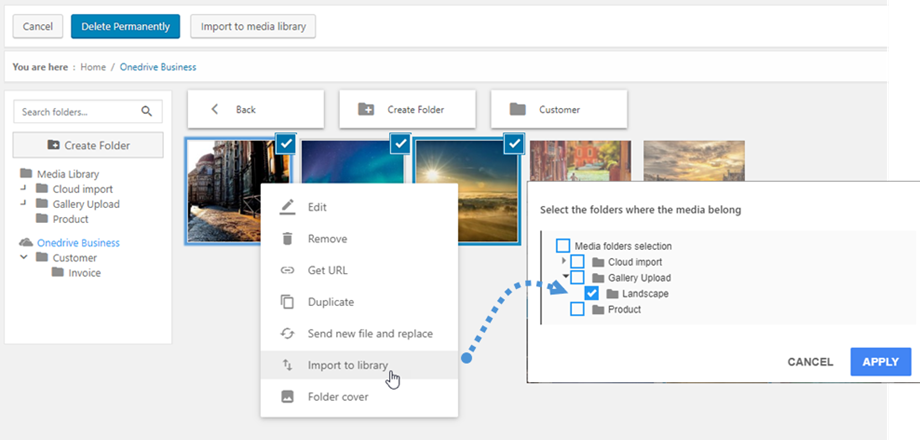Click the Send new file and replace icon
This screenshot has height=440, width=920.
coord(288,333)
